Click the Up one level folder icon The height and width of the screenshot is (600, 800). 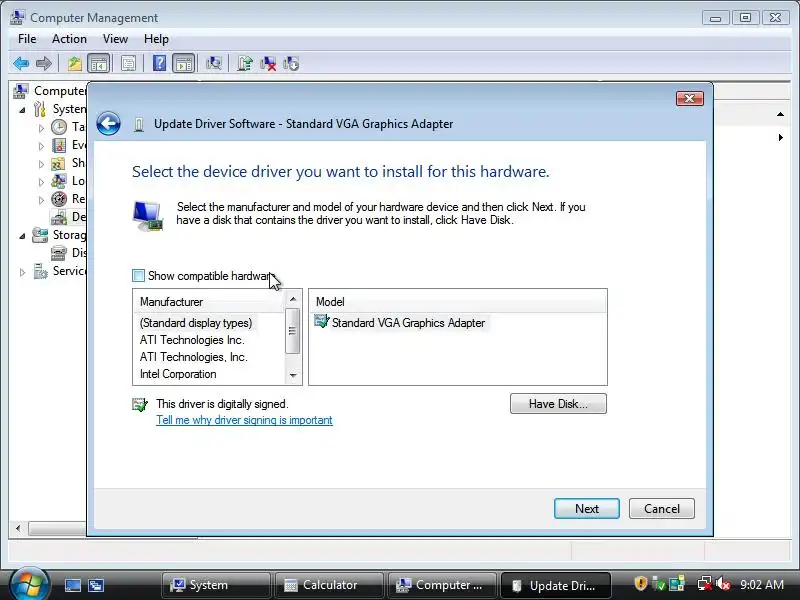coord(75,64)
